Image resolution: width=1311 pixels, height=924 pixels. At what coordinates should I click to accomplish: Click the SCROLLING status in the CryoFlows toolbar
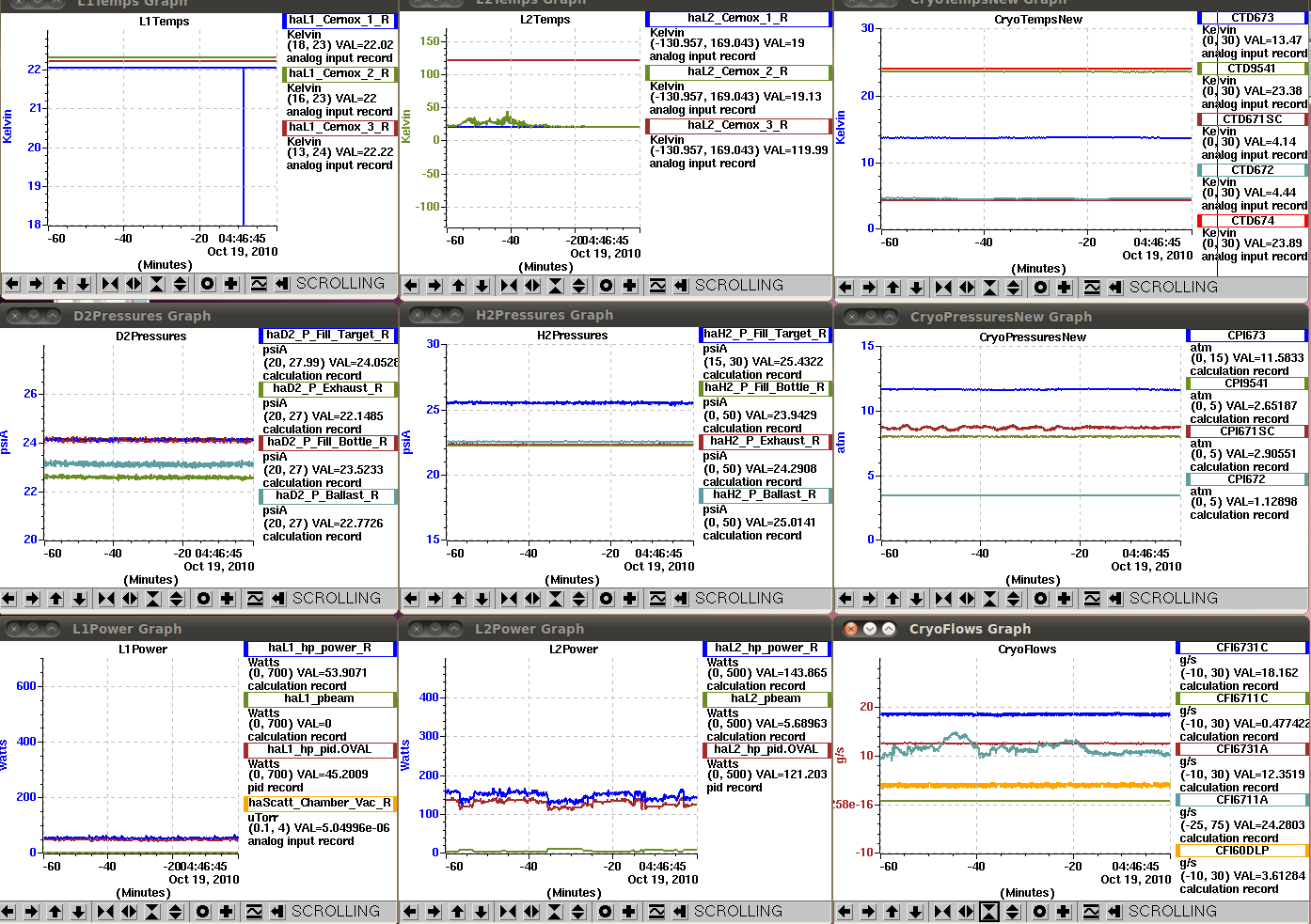(x=1173, y=912)
